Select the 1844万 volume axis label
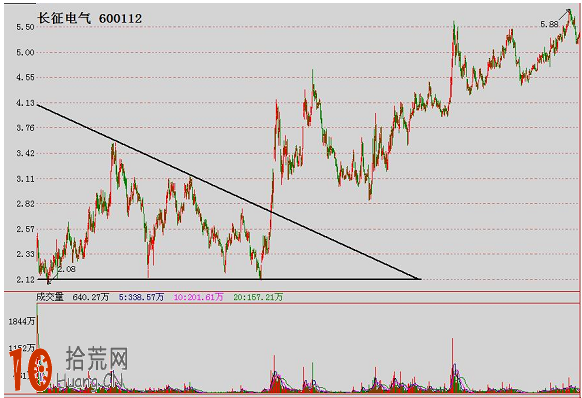 click(22, 322)
